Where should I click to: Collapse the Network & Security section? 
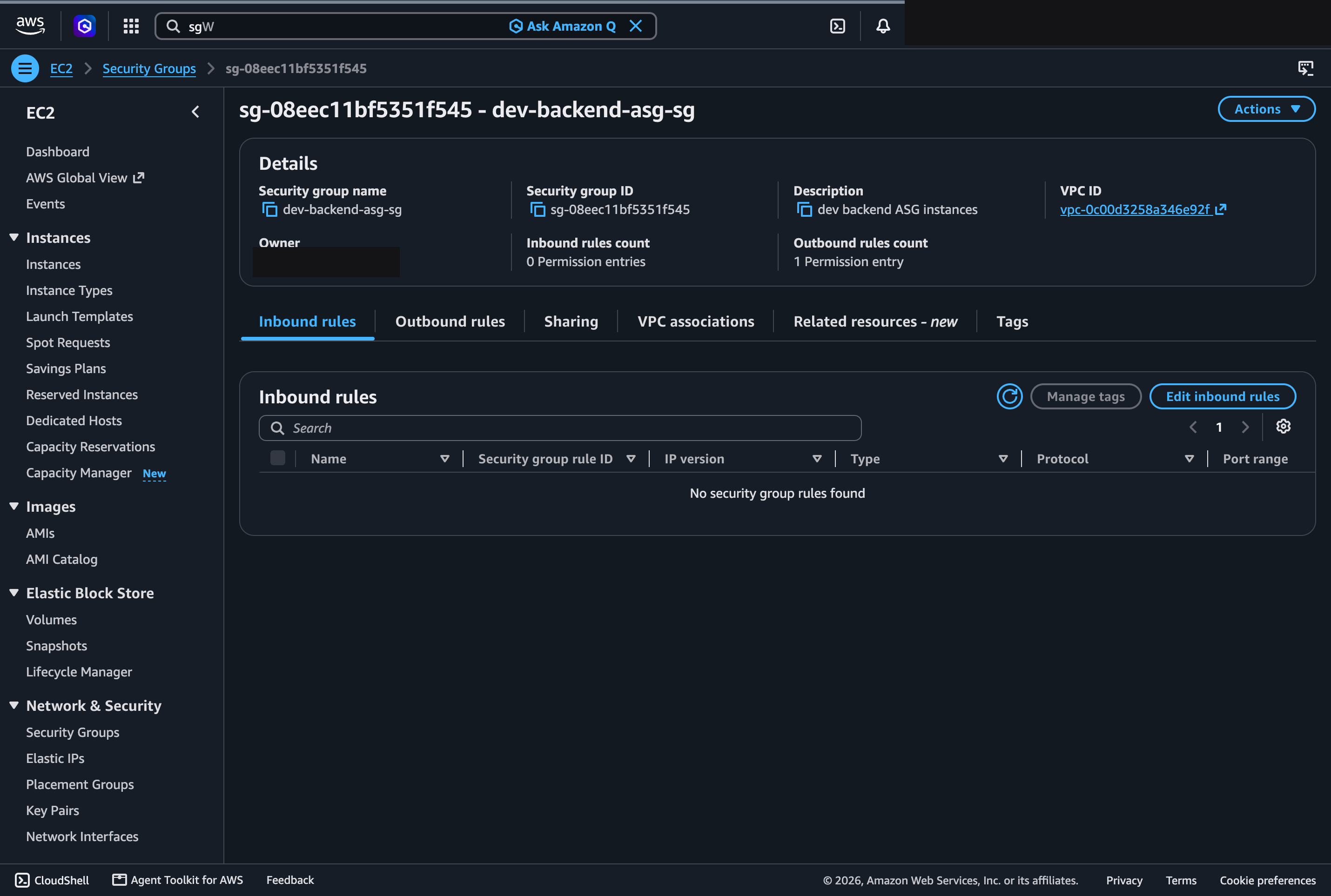(x=14, y=705)
